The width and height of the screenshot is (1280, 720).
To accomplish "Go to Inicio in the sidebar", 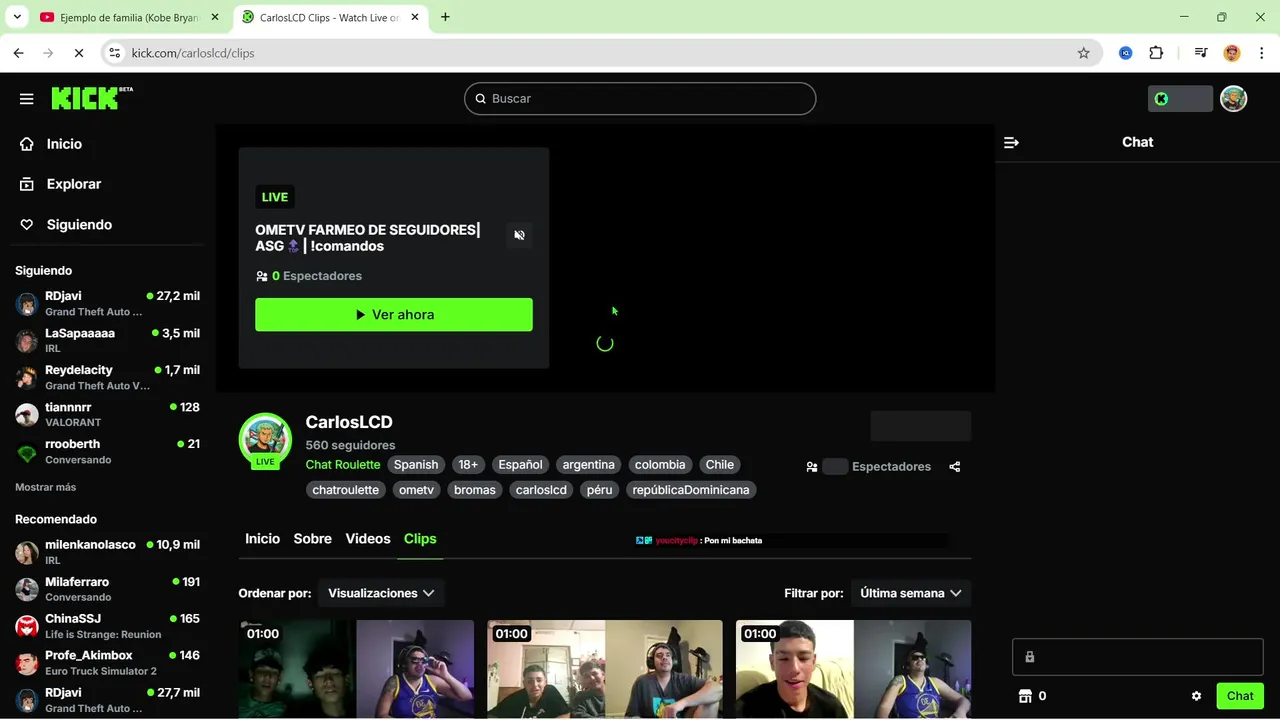I will click(x=64, y=144).
